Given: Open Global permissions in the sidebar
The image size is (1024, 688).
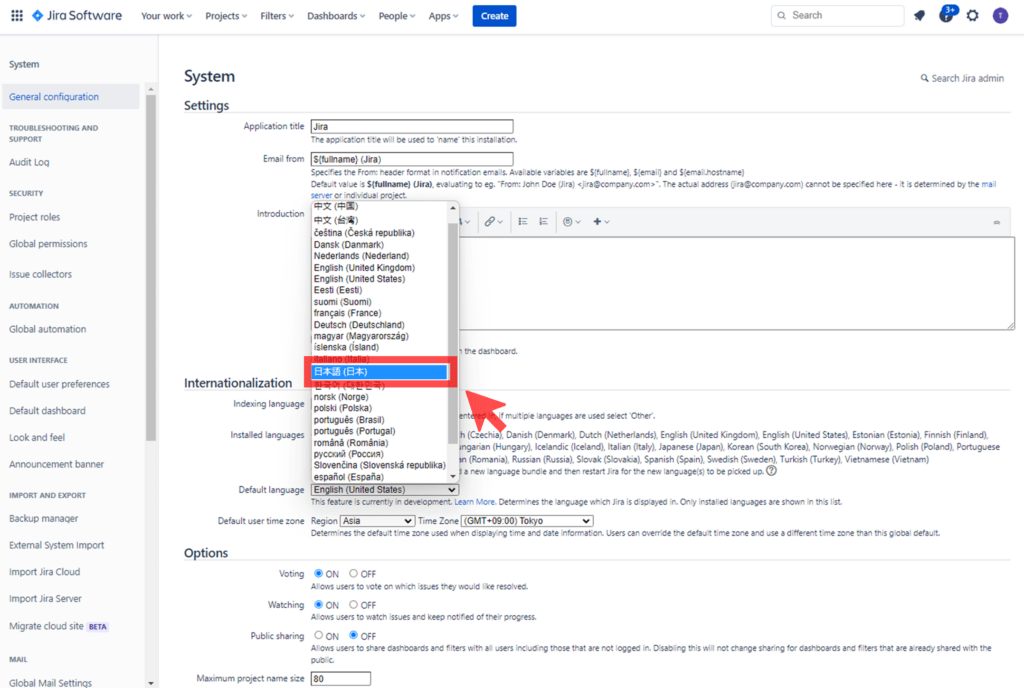Looking at the screenshot, I should (48, 244).
